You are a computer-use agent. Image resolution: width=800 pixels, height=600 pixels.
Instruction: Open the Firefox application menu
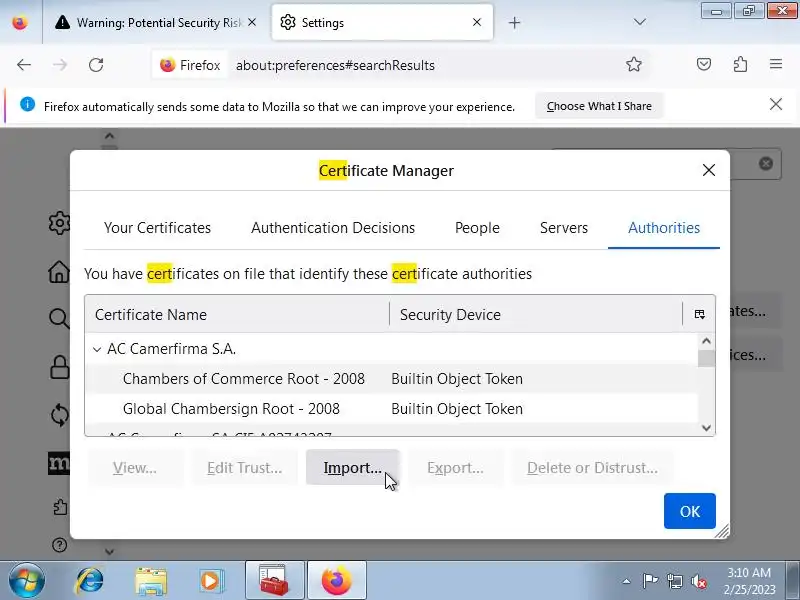tap(776, 64)
